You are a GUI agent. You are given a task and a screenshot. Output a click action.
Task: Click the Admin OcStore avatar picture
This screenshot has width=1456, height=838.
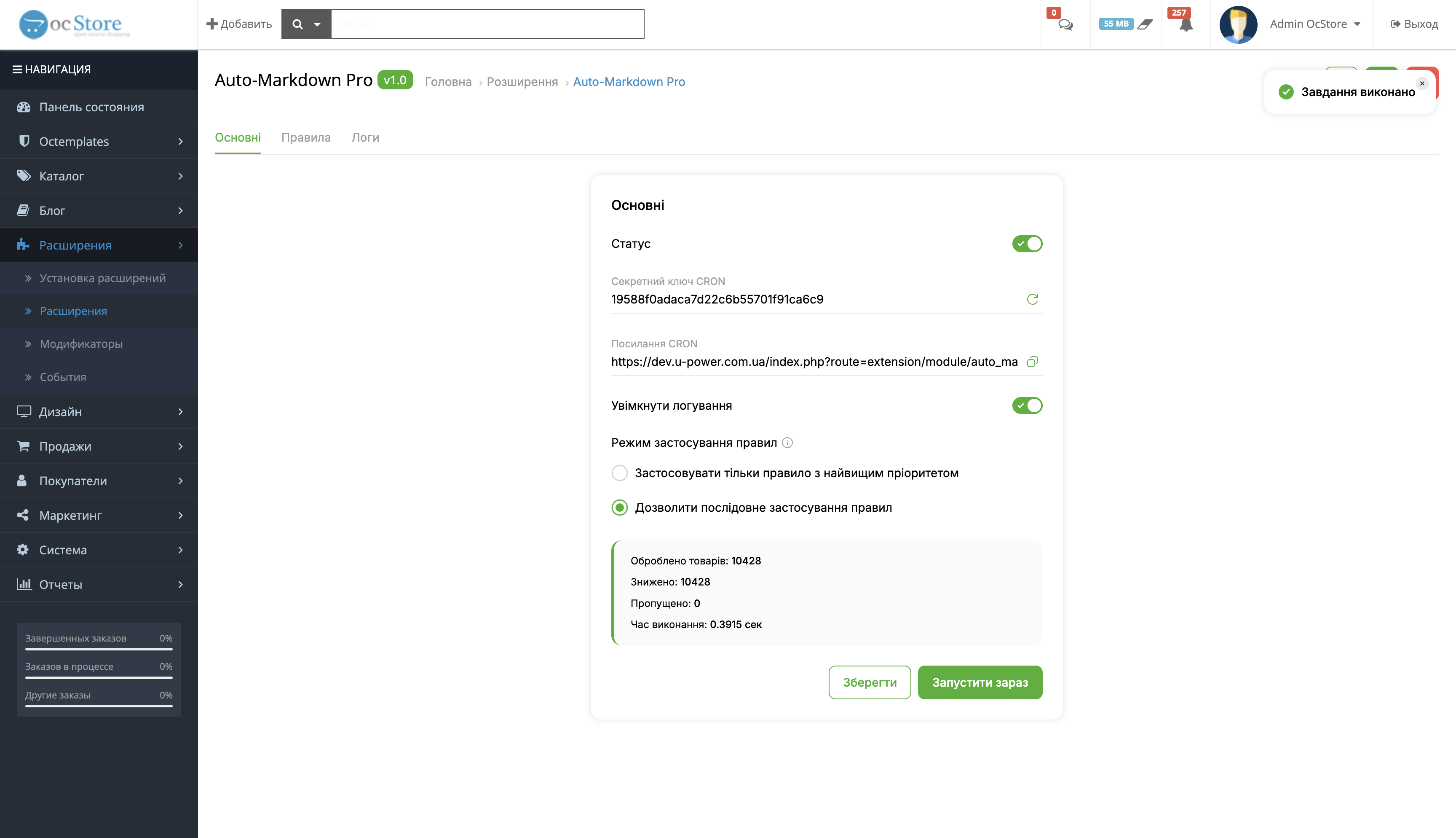click(1238, 24)
